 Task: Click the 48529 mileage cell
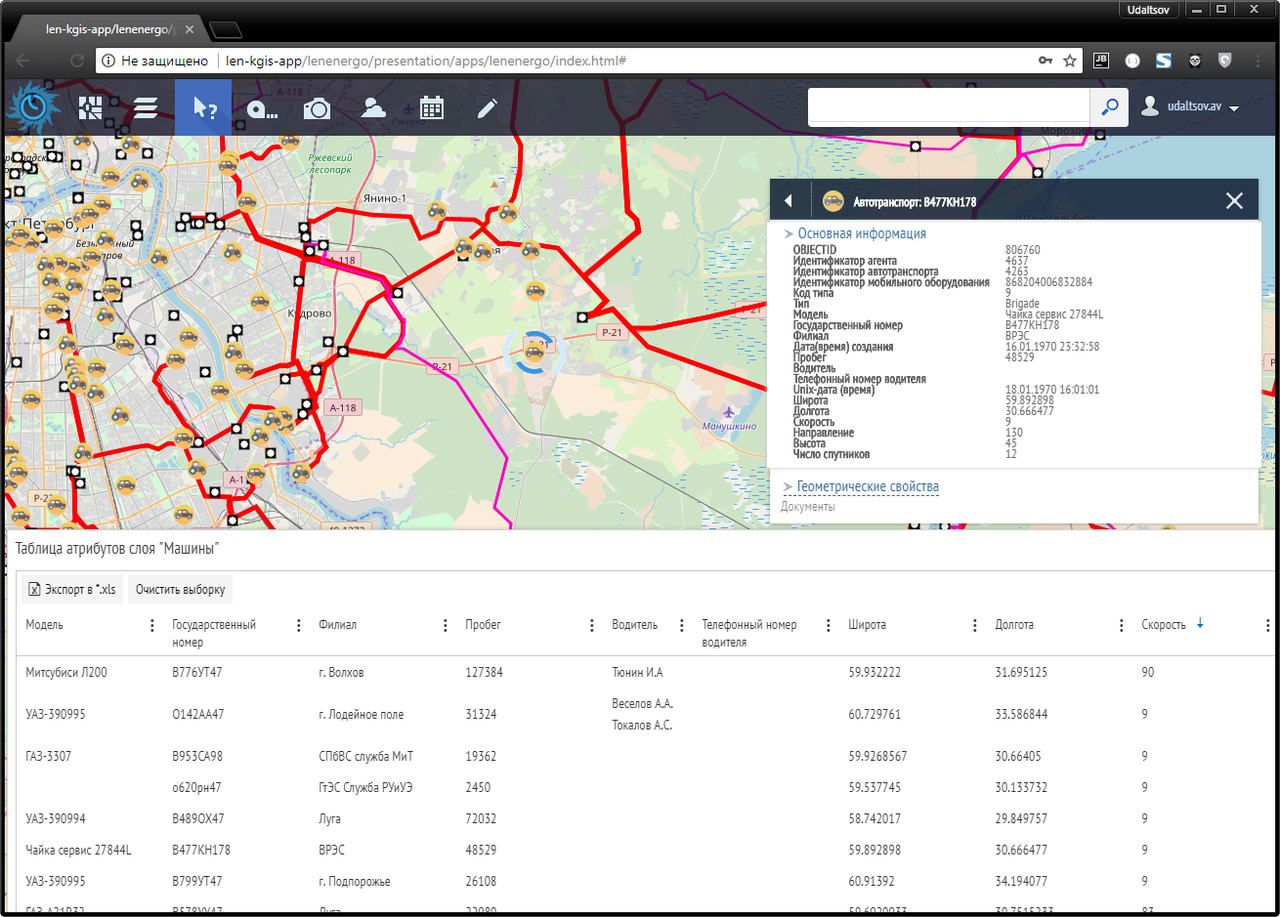click(481, 850)
